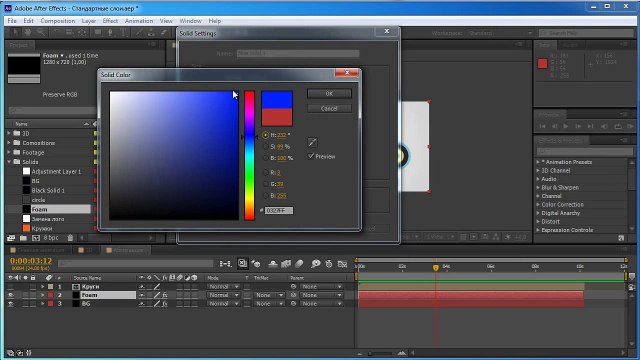Click inside the color saturation-brightness field
640x360 pixels.
pos(174,156)
